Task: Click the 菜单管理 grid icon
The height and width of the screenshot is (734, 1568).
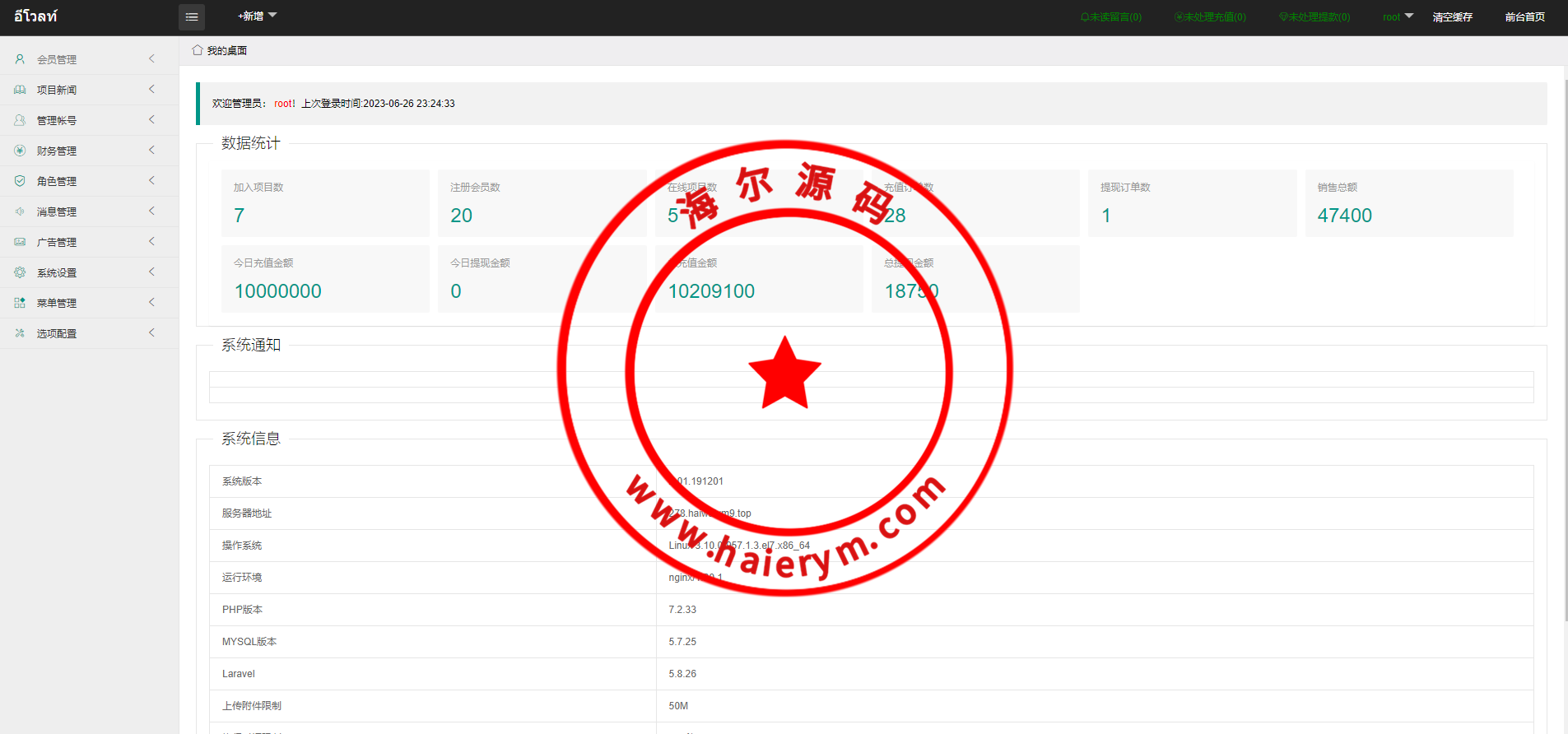Action: (x=20, y=303)
